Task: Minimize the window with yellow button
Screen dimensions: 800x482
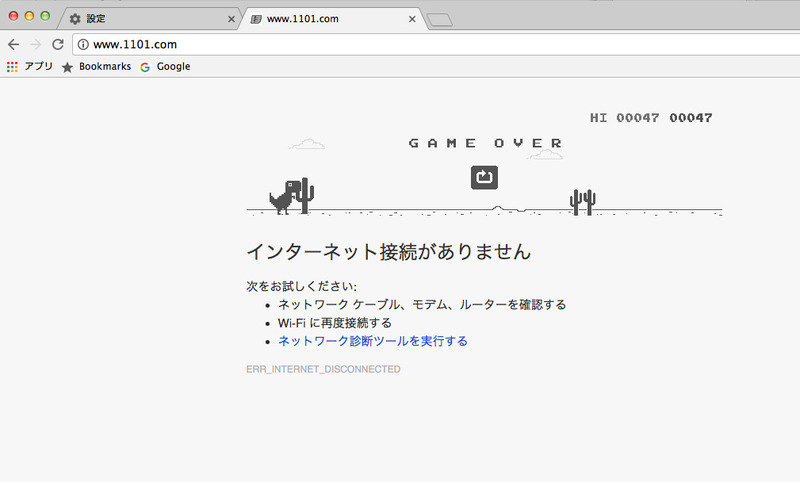Action: click(x=29, y=16)
